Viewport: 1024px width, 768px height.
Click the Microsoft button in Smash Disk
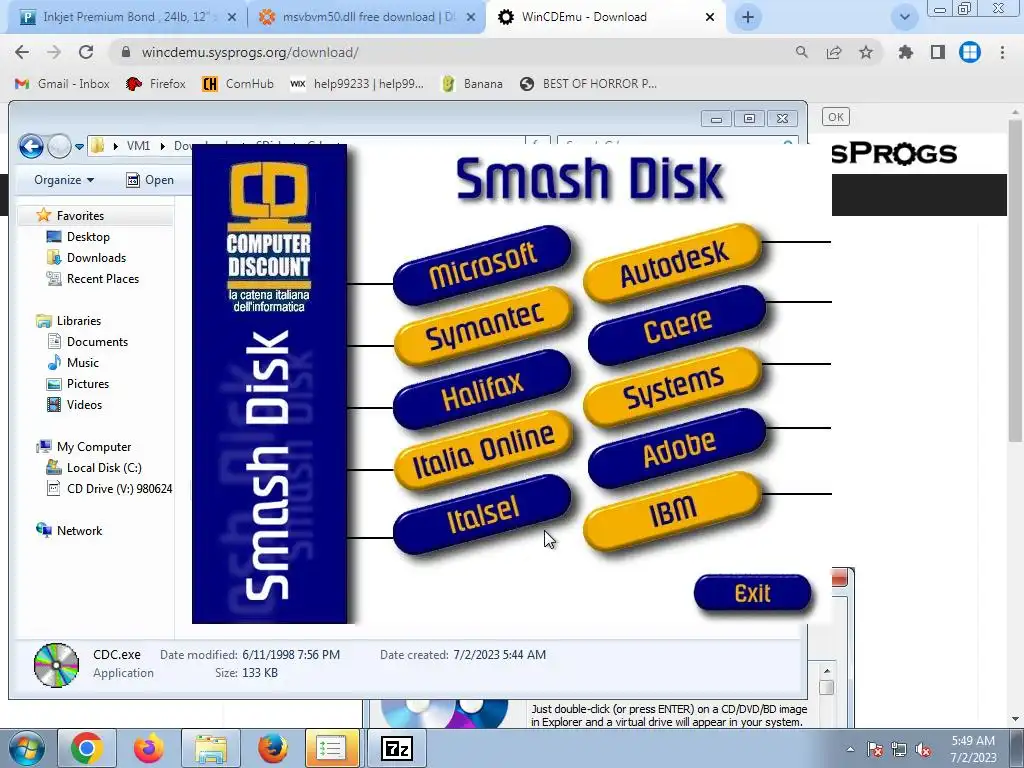pyautogui.click(x=483, y=265)
